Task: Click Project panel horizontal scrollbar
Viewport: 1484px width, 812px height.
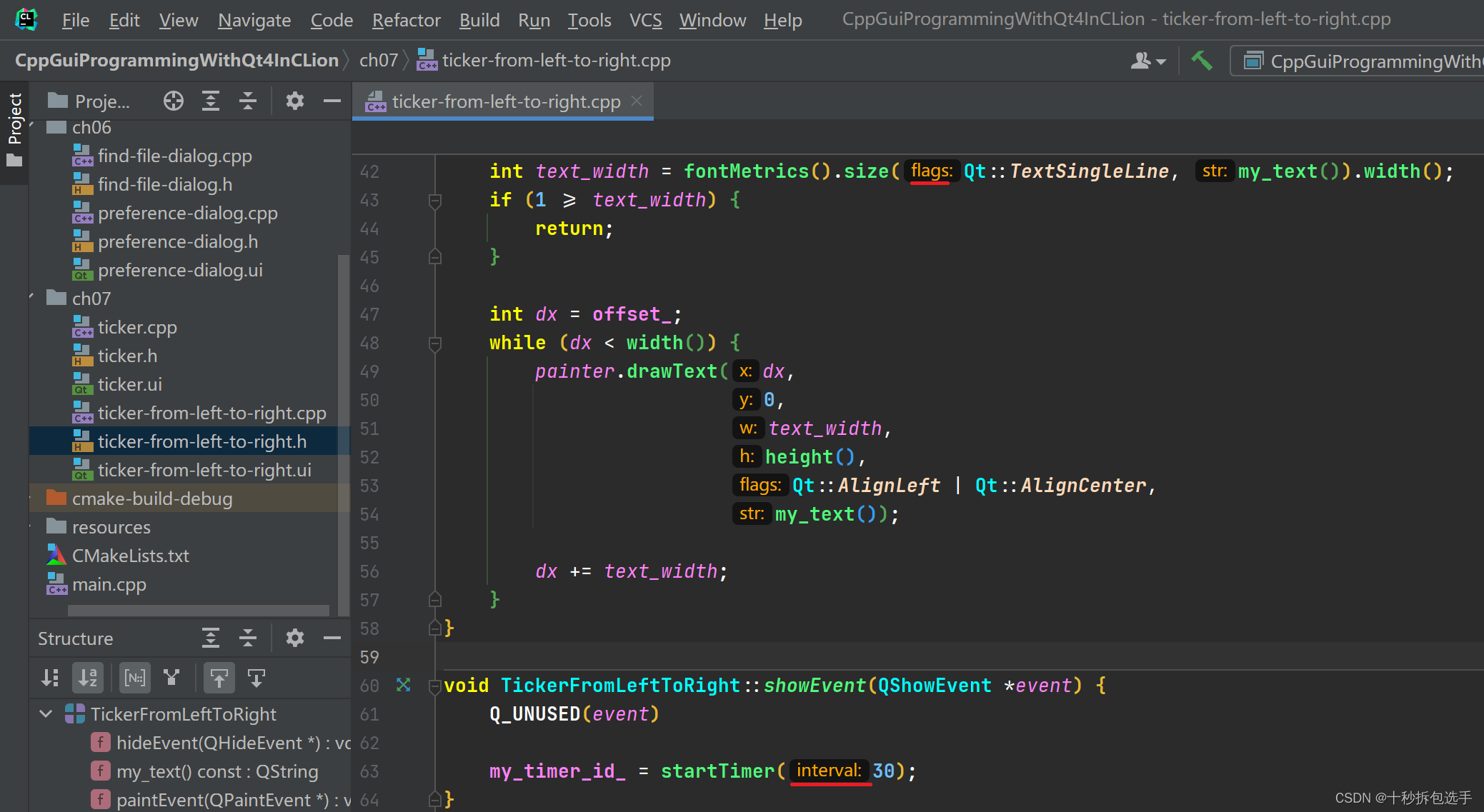Action: tap(198, 611)
